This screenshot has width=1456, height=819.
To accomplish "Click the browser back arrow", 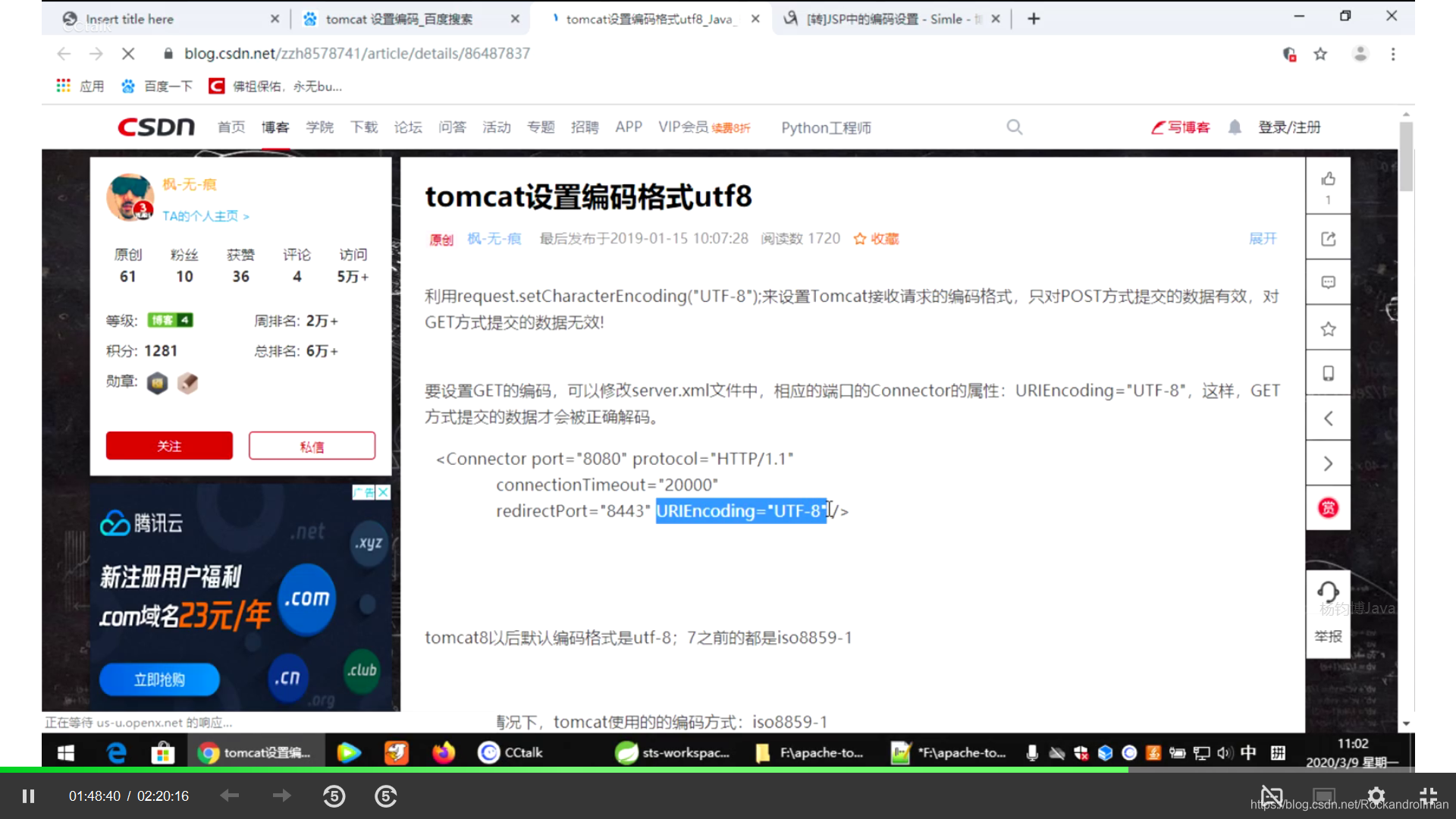I will 64,54.
